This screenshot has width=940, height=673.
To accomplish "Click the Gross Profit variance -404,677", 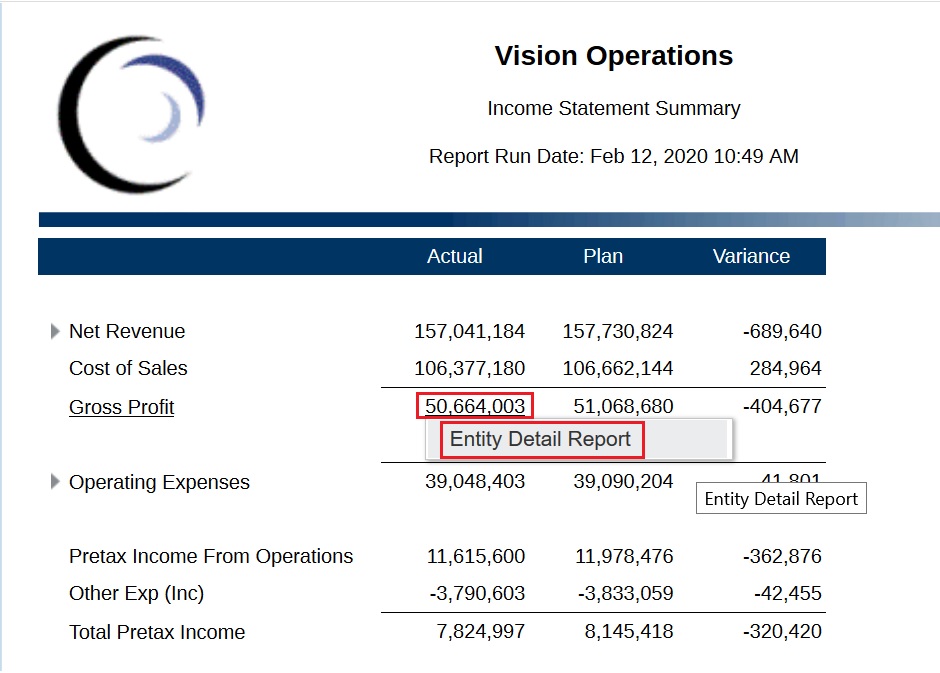I will pos(786,406).
